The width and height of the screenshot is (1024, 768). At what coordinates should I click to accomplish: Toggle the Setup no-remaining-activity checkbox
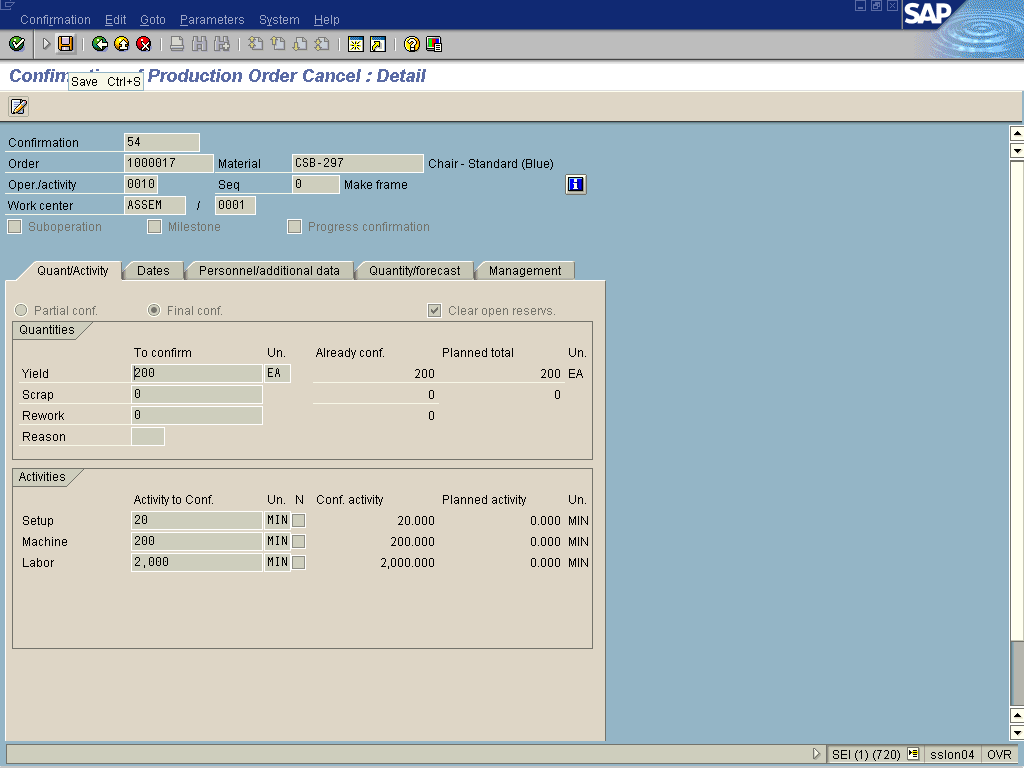pyautogui.click(x=298, y=520)
